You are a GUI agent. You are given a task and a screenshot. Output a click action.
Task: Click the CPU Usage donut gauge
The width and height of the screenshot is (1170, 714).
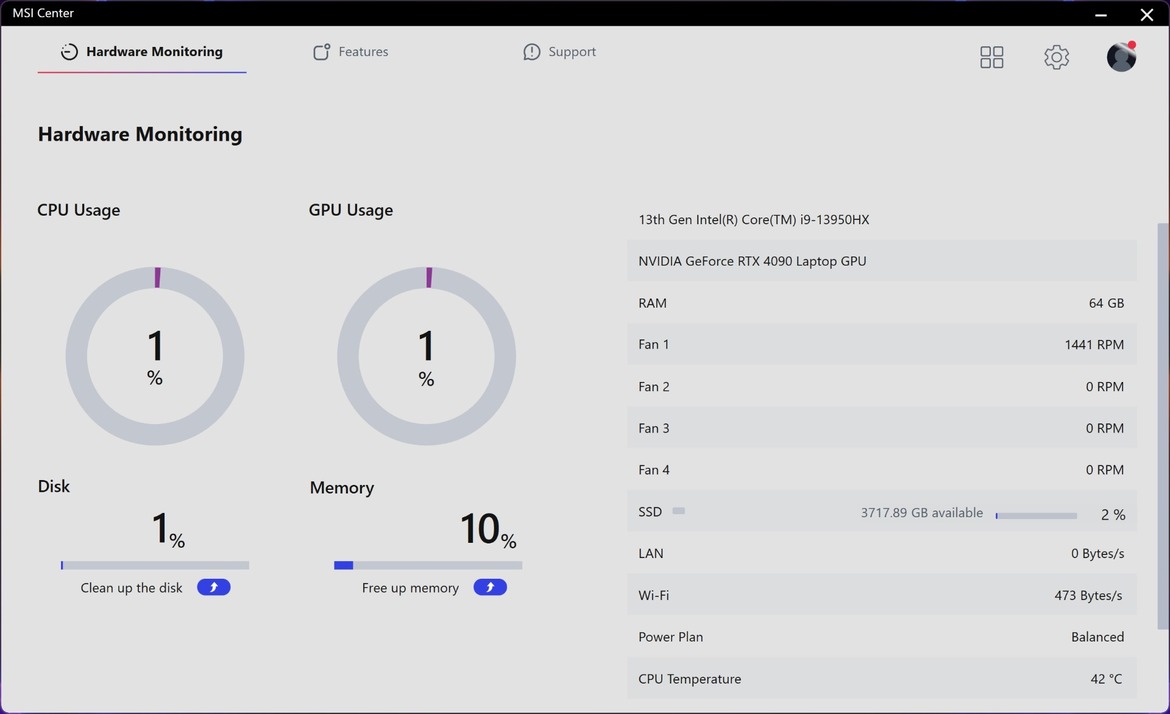(155, 356)
